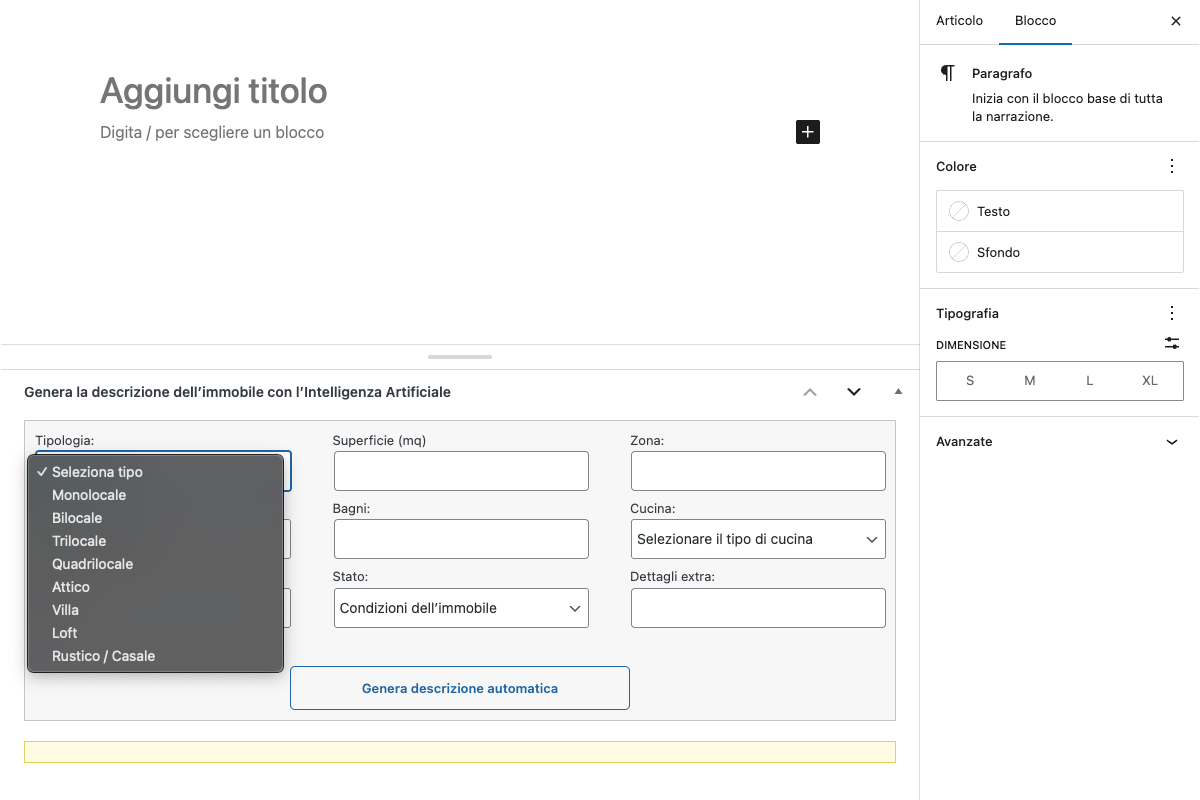This screenshot has width=1200, height=800.
Task: Set font size to XL
Action: click(x=1150, y=381)
